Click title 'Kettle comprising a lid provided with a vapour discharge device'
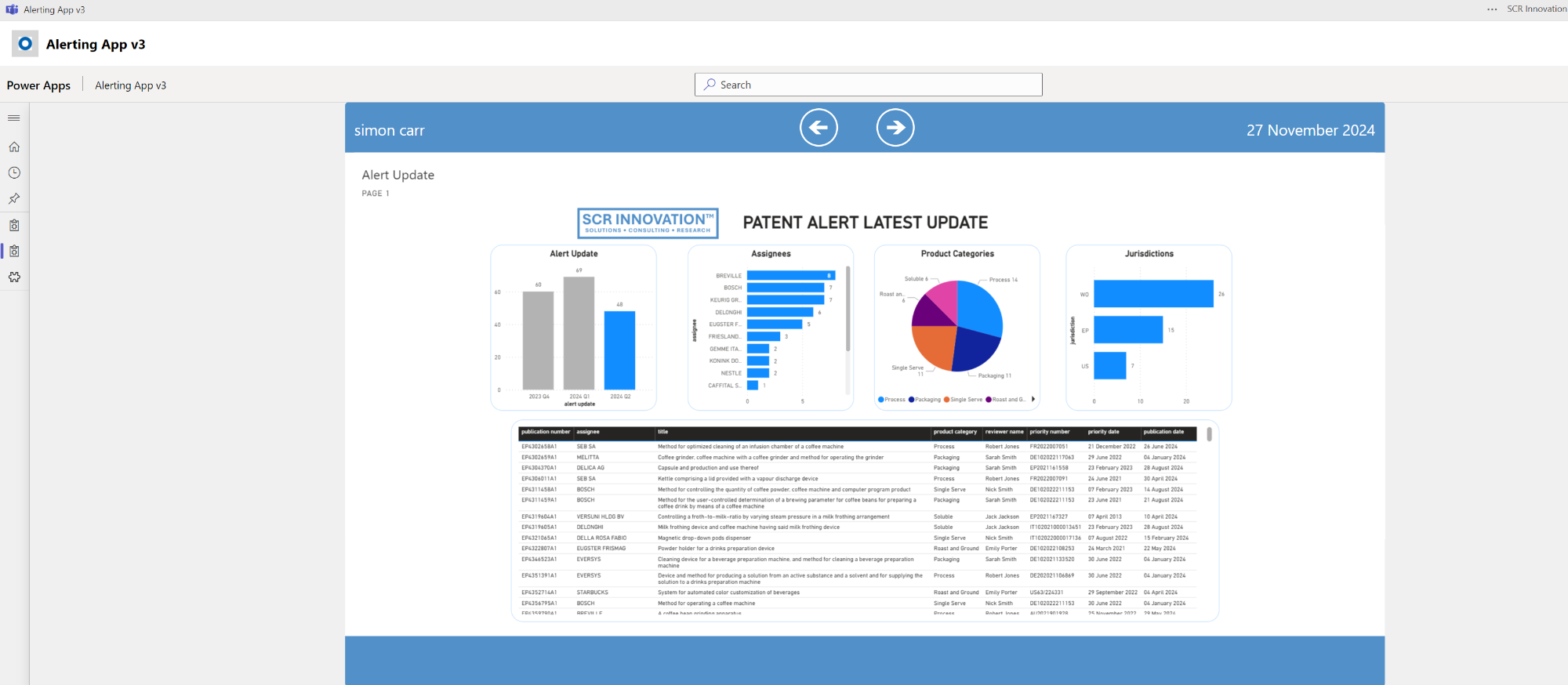This screenshot has height=685, width=1568. 738,479
